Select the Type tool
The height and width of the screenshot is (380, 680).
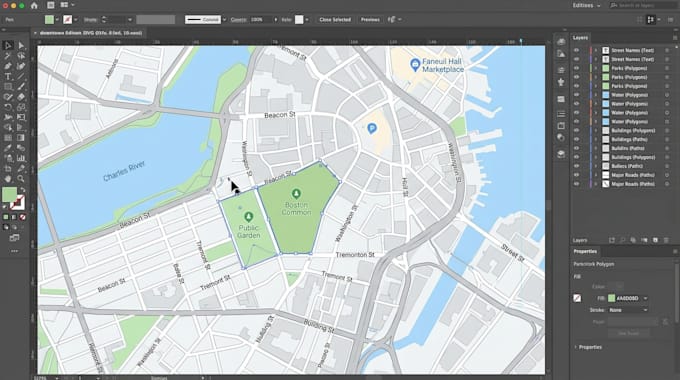[x=8, y=76]
